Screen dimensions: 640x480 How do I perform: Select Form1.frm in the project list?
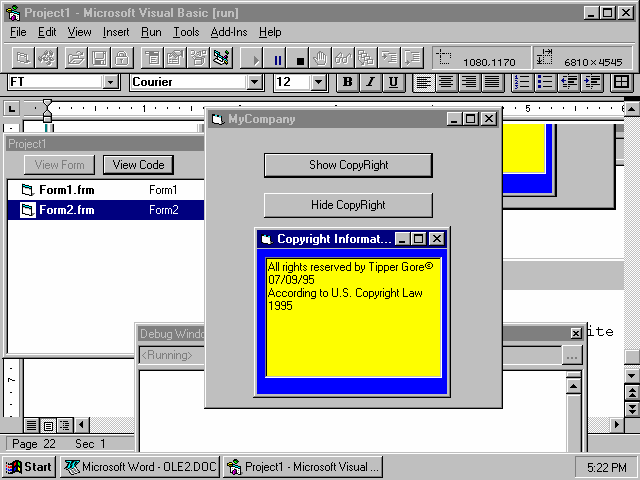pyautogui.click(x=66, y=189)
